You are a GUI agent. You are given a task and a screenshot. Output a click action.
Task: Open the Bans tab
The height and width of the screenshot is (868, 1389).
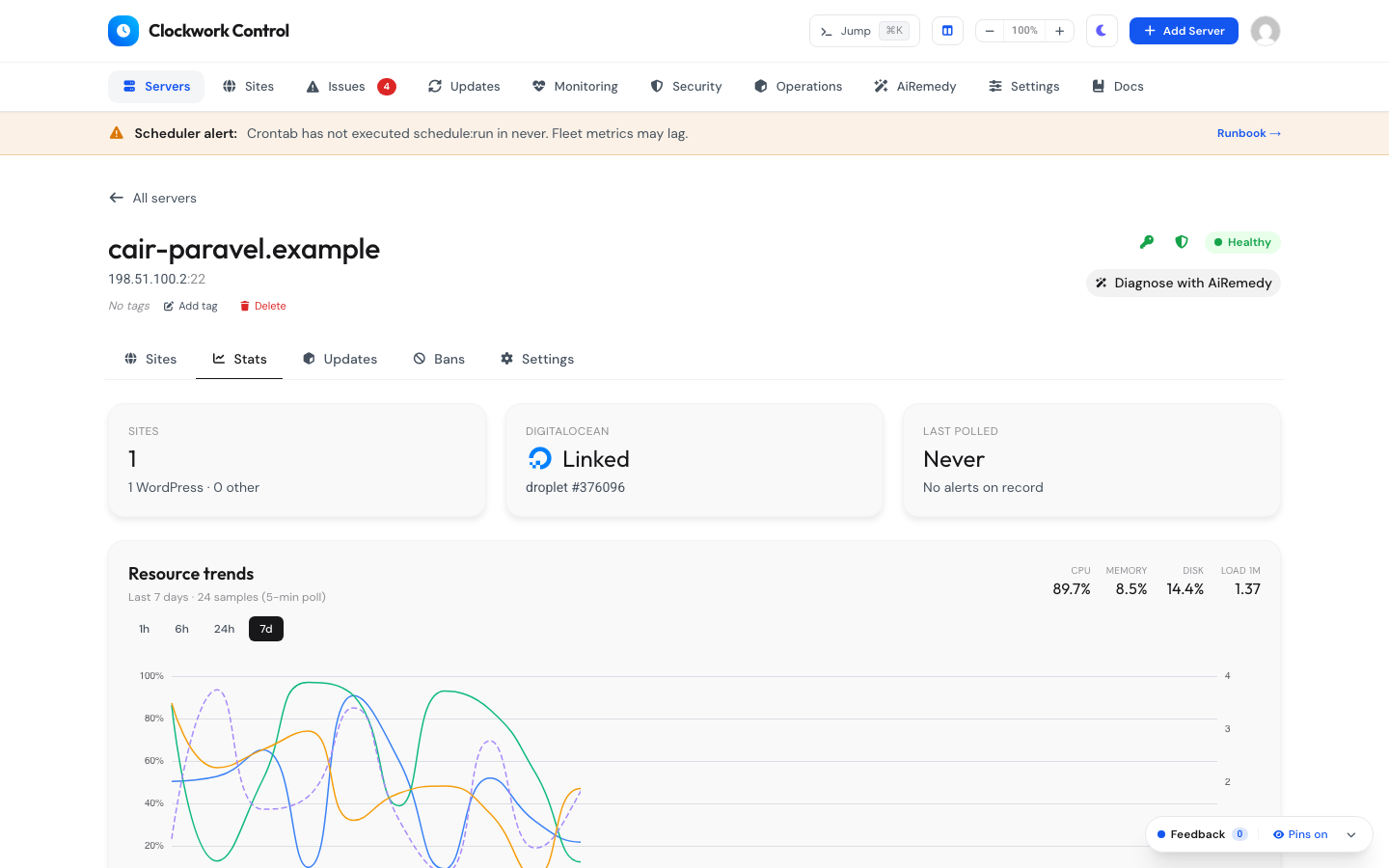point(439,359)
